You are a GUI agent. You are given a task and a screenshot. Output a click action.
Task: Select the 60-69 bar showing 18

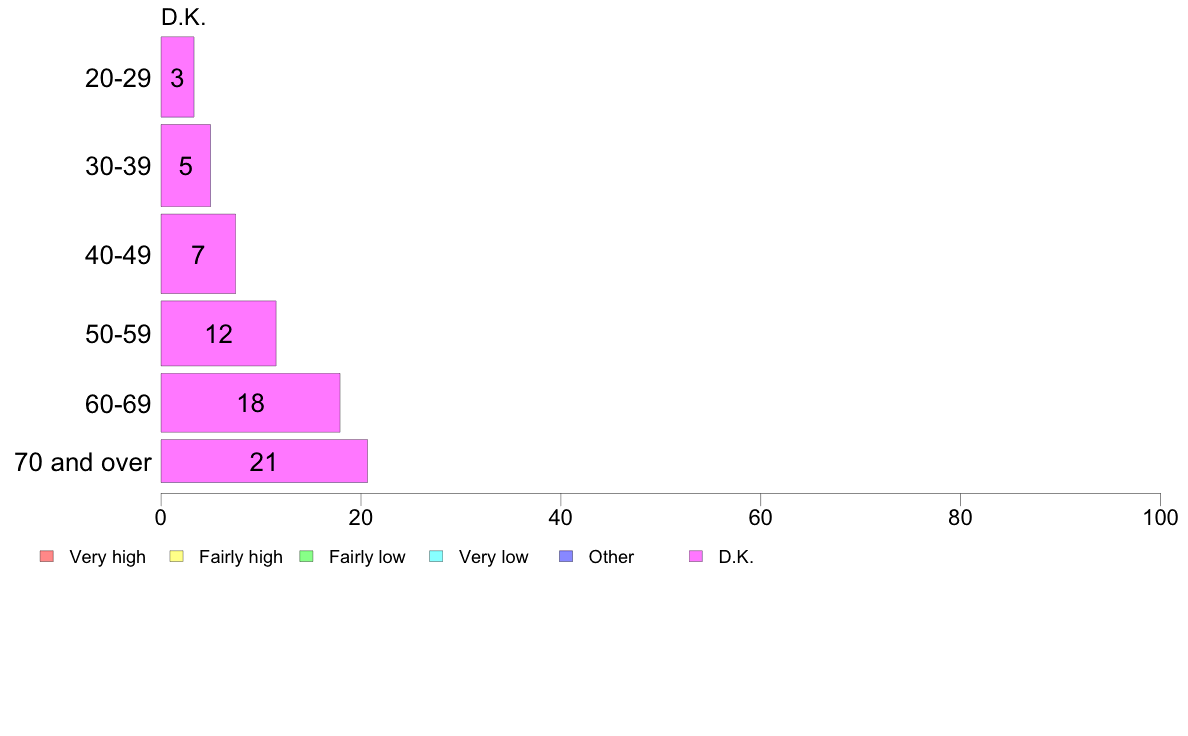coord(250,402)
